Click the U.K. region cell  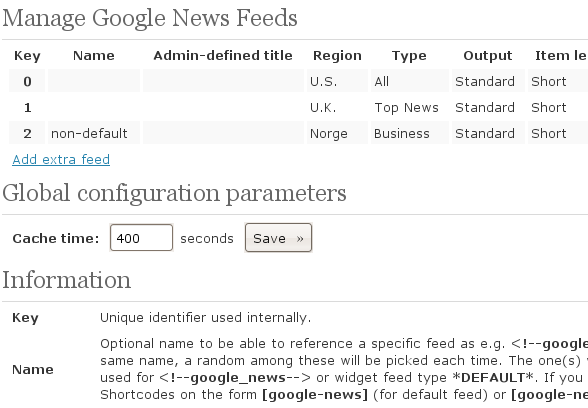[337, 107]
